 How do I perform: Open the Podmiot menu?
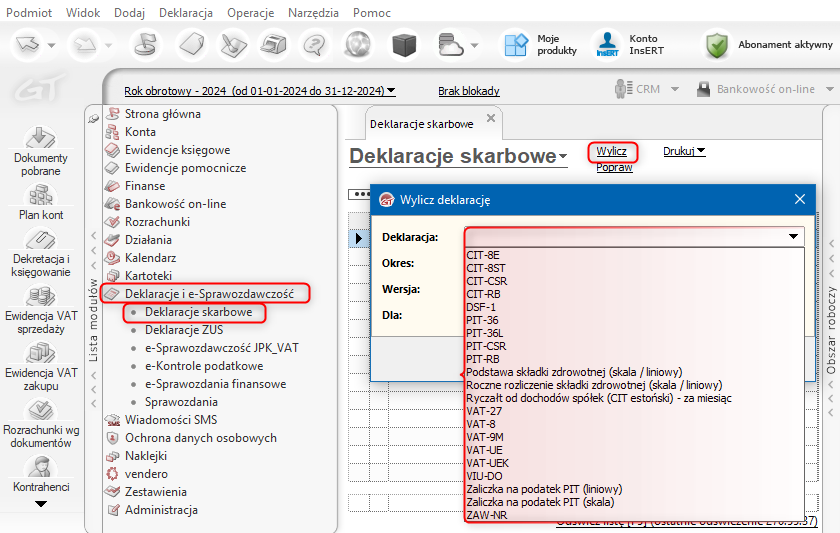(x=29, y=12)
